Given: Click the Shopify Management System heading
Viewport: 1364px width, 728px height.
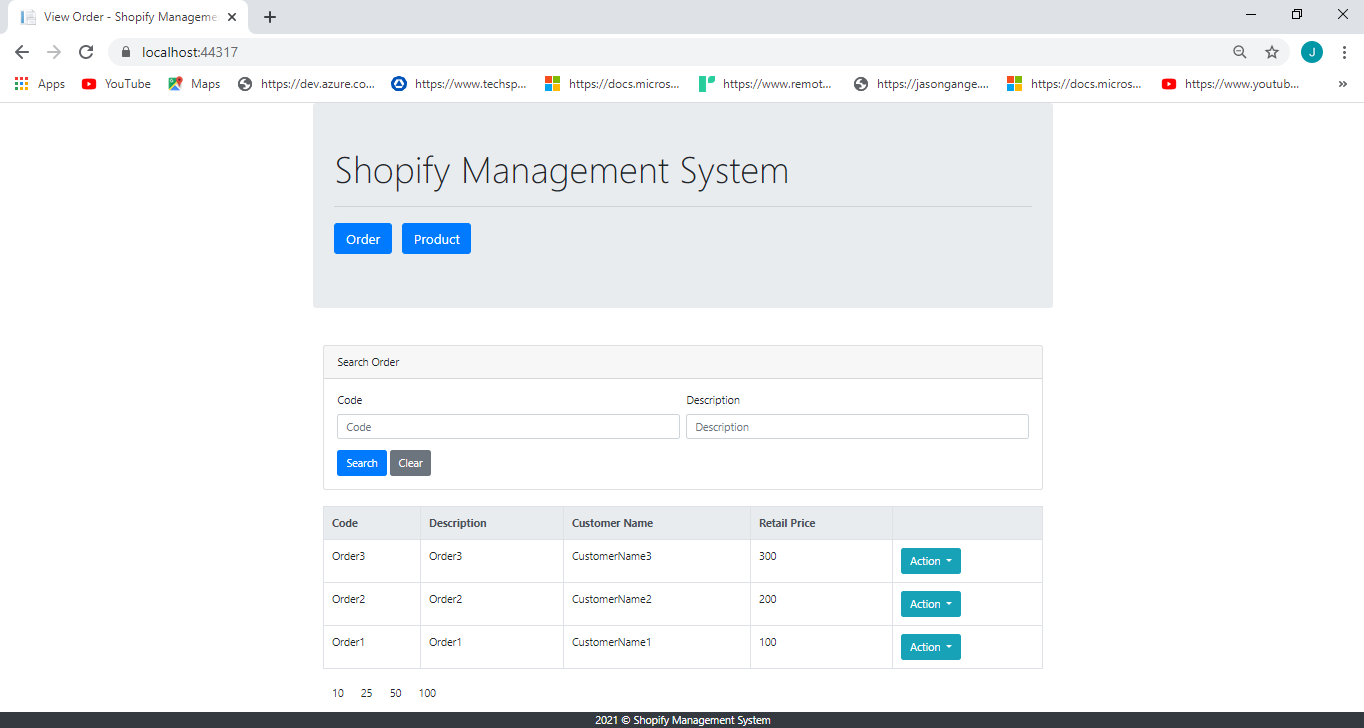Looking at the screenshot, I should [x=562, y=170].
